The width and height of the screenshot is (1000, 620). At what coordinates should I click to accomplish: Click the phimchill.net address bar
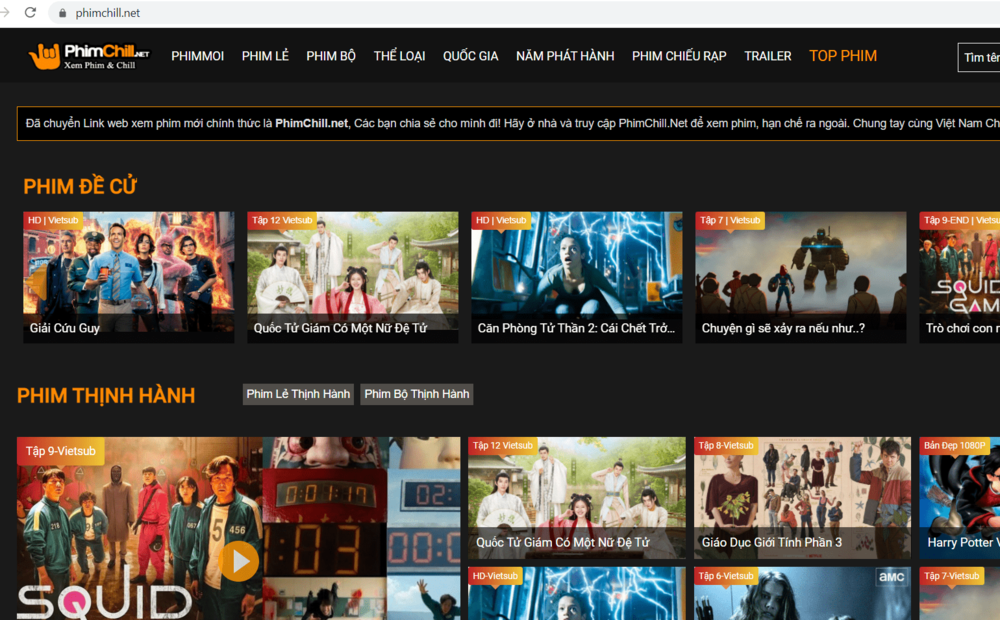[x=523, y=13]
